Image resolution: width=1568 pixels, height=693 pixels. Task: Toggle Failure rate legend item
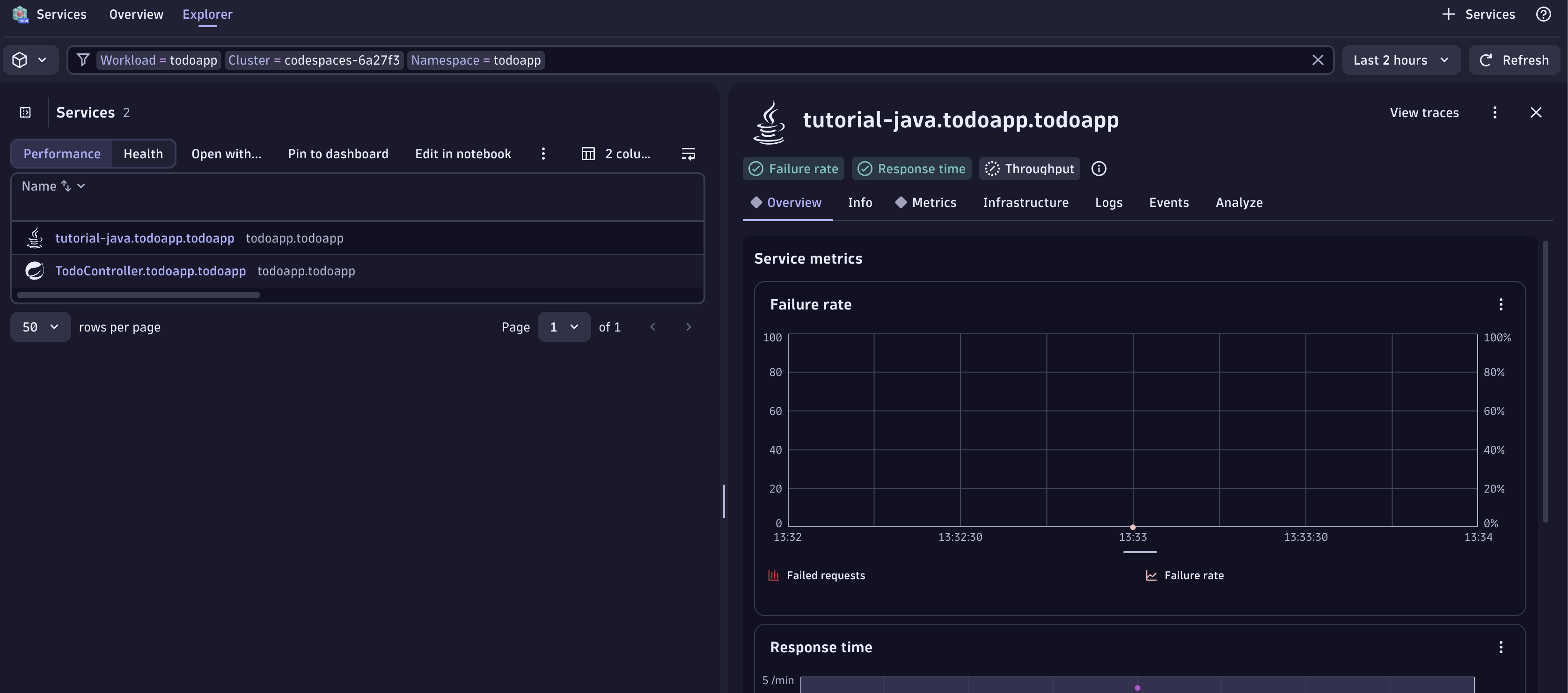point(1185,575)
